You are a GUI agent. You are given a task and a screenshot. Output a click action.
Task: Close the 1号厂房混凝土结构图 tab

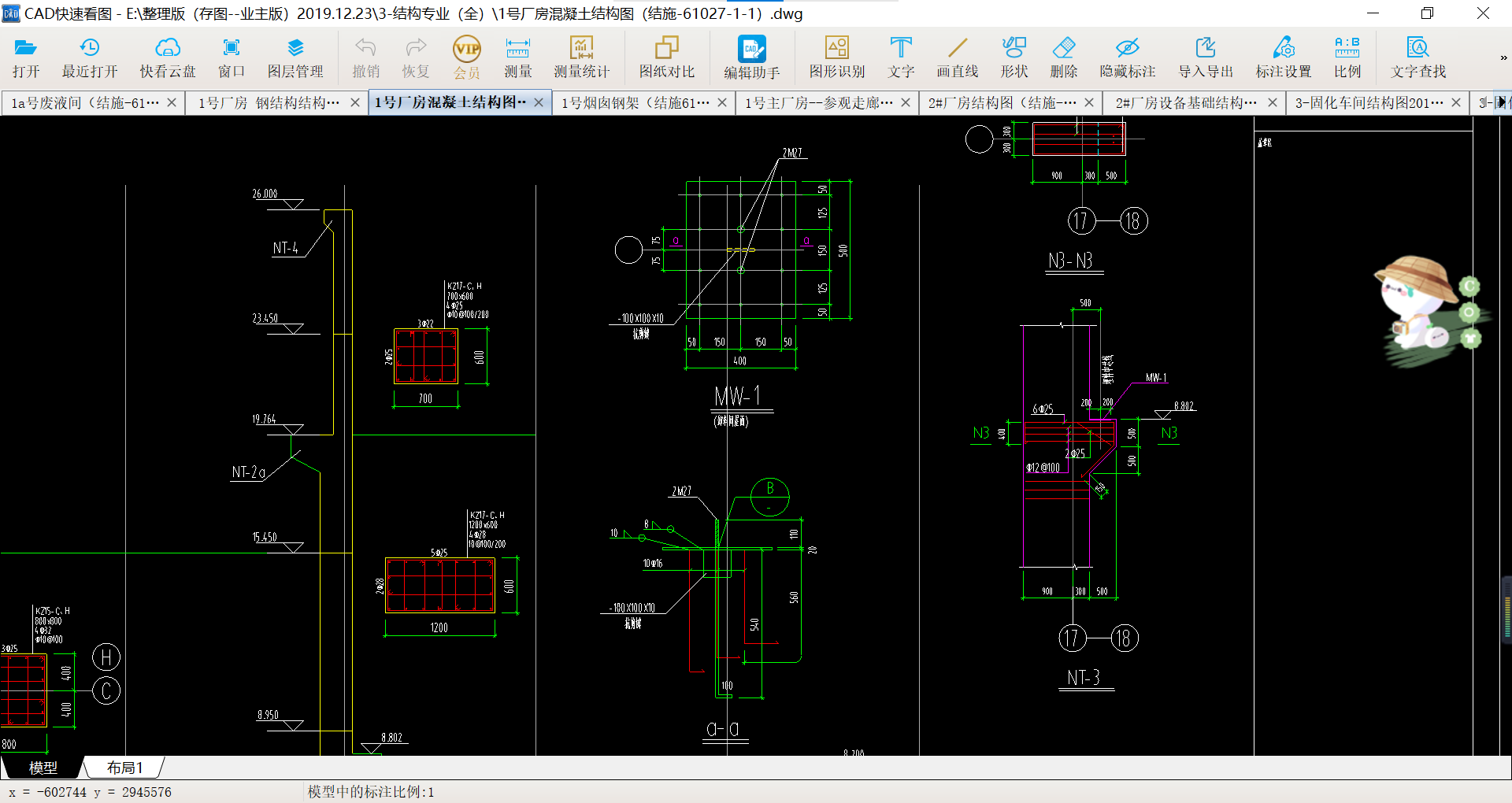click(x=539, y=102)
